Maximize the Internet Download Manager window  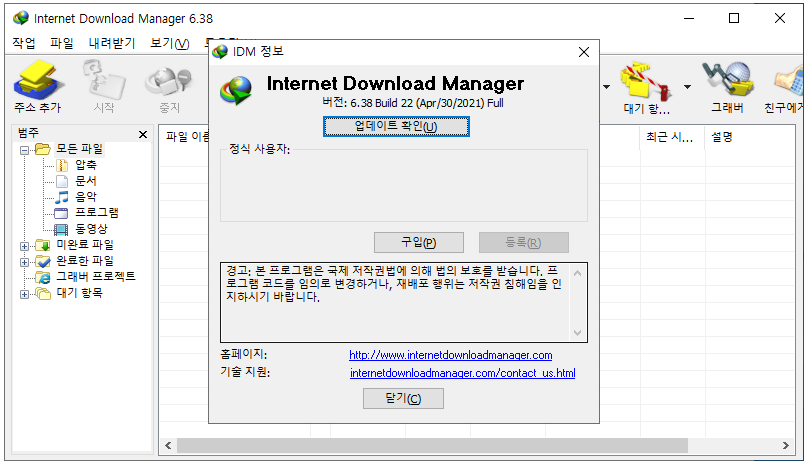click(734, 18)
